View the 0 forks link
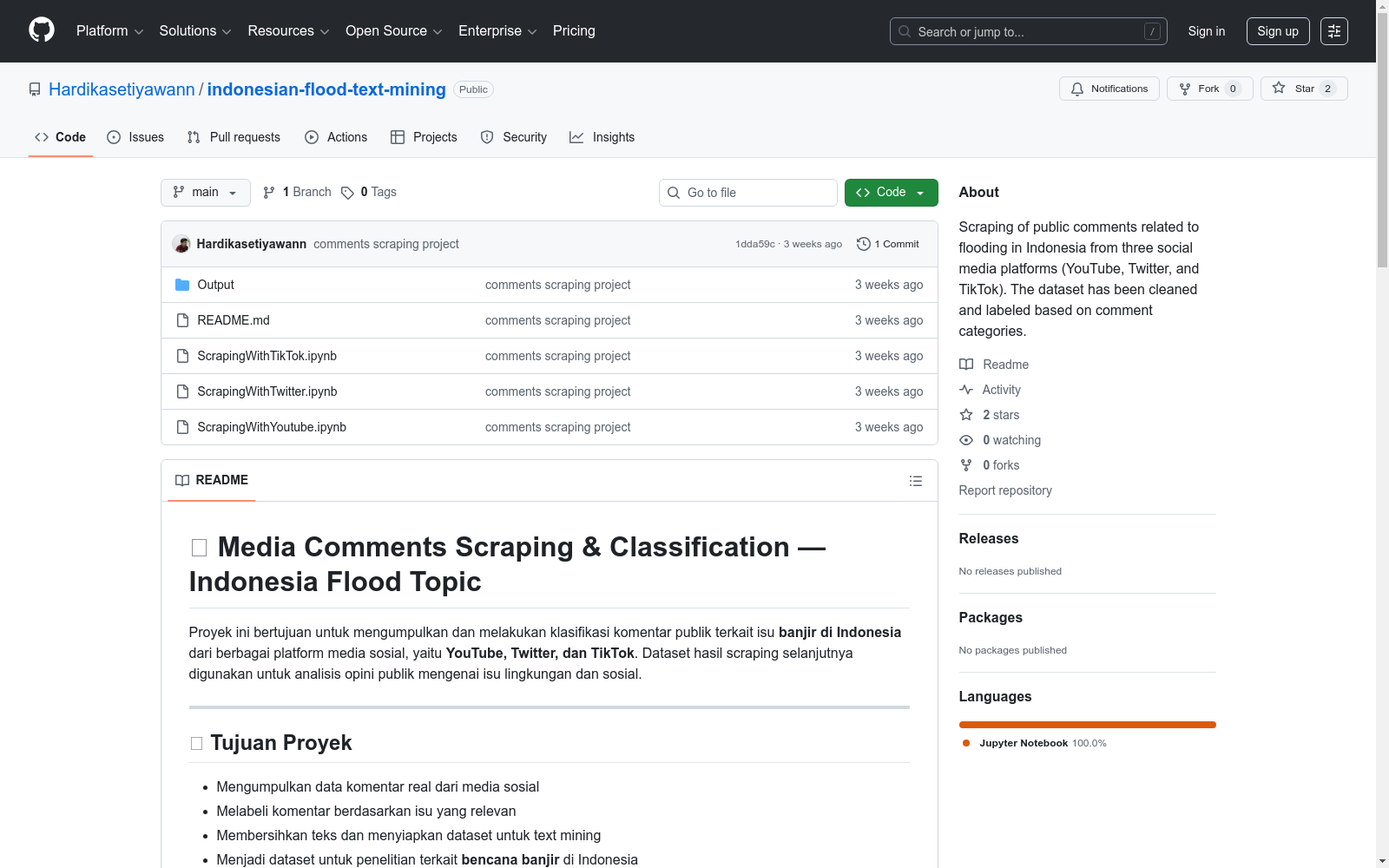 (x=990, y=465)
